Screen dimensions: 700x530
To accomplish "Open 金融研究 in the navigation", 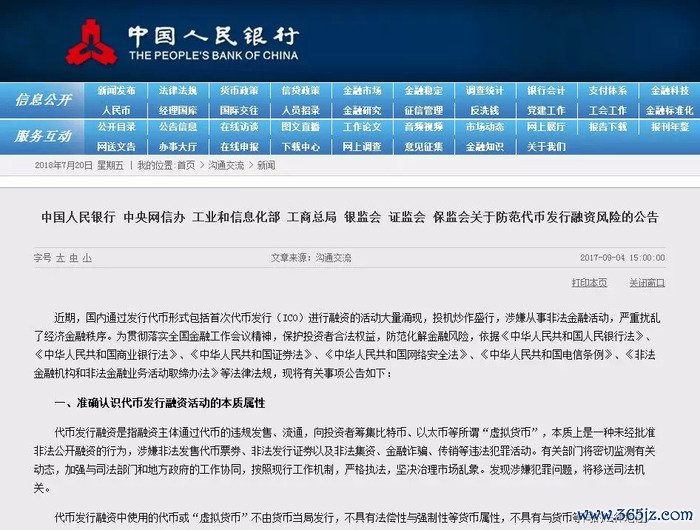I will [362, 110].
